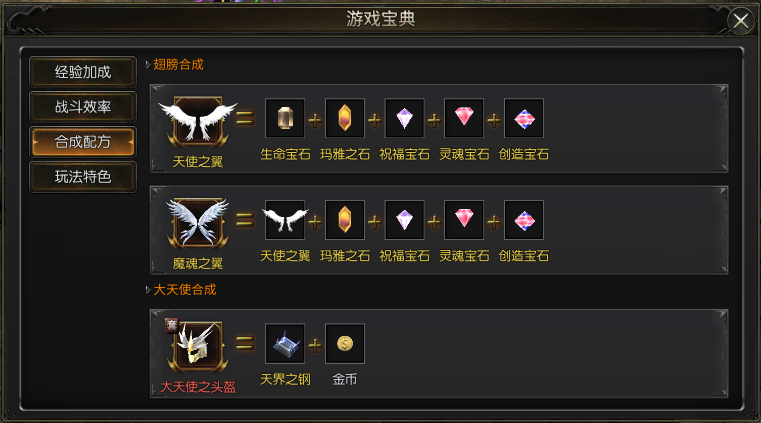Viewport: 761px width, 423px height.
Task: Select the 合成配方 tab
Action: (83, 142)
